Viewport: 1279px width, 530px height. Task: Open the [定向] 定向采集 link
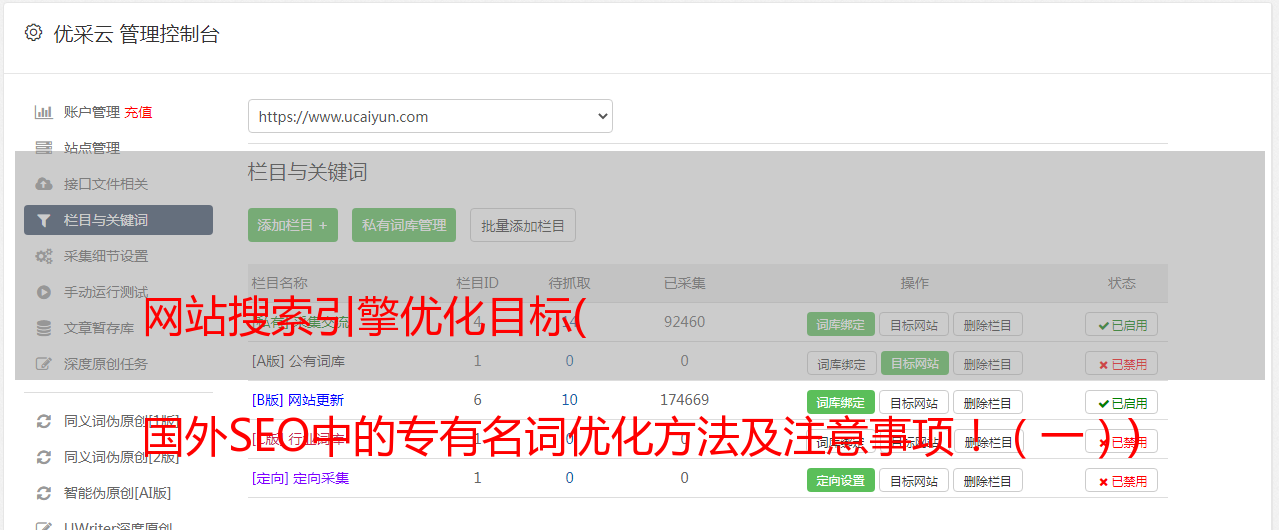pos(300,478)
